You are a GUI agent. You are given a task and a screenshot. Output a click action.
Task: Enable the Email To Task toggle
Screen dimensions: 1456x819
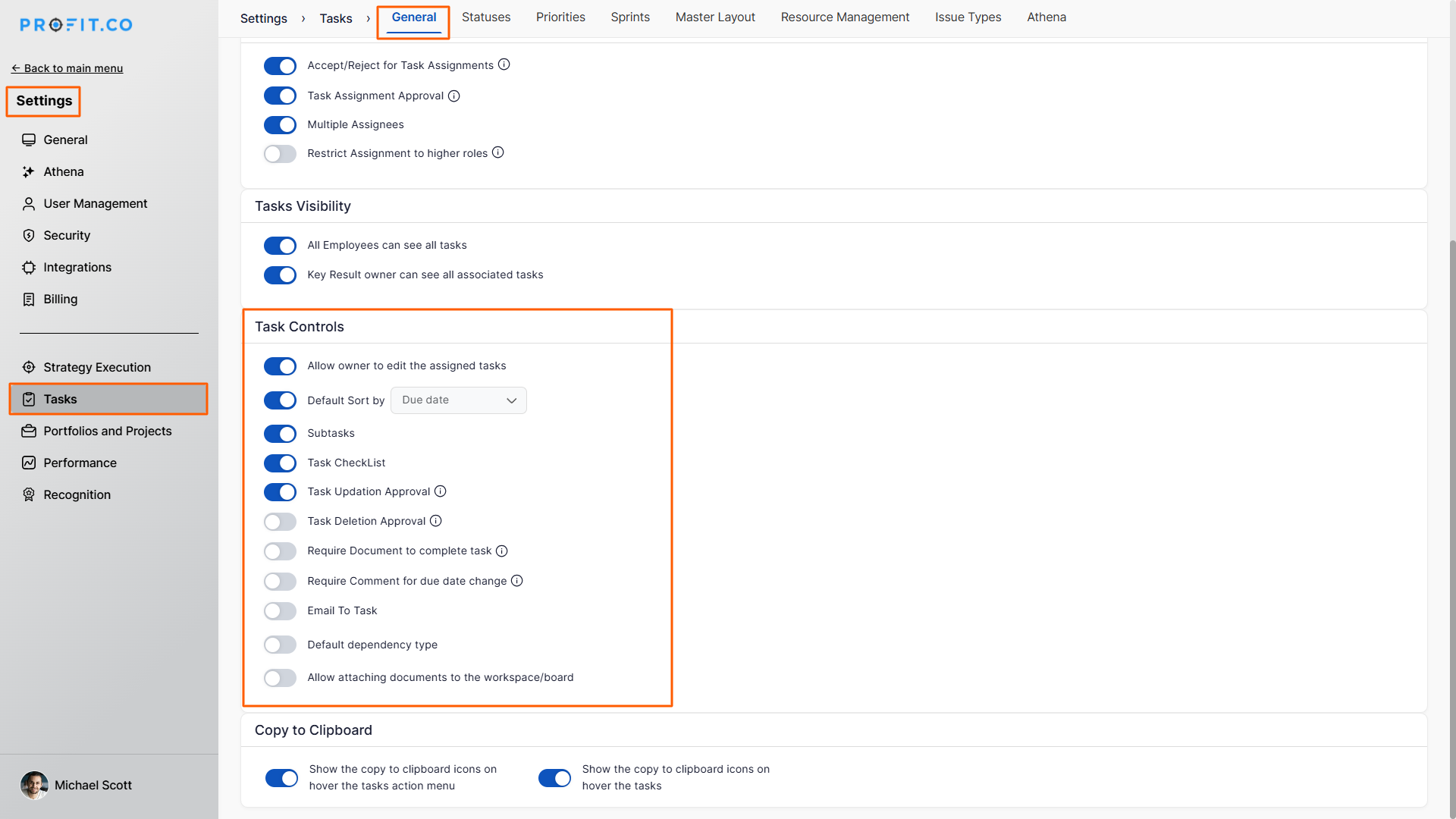coord(280,611)
